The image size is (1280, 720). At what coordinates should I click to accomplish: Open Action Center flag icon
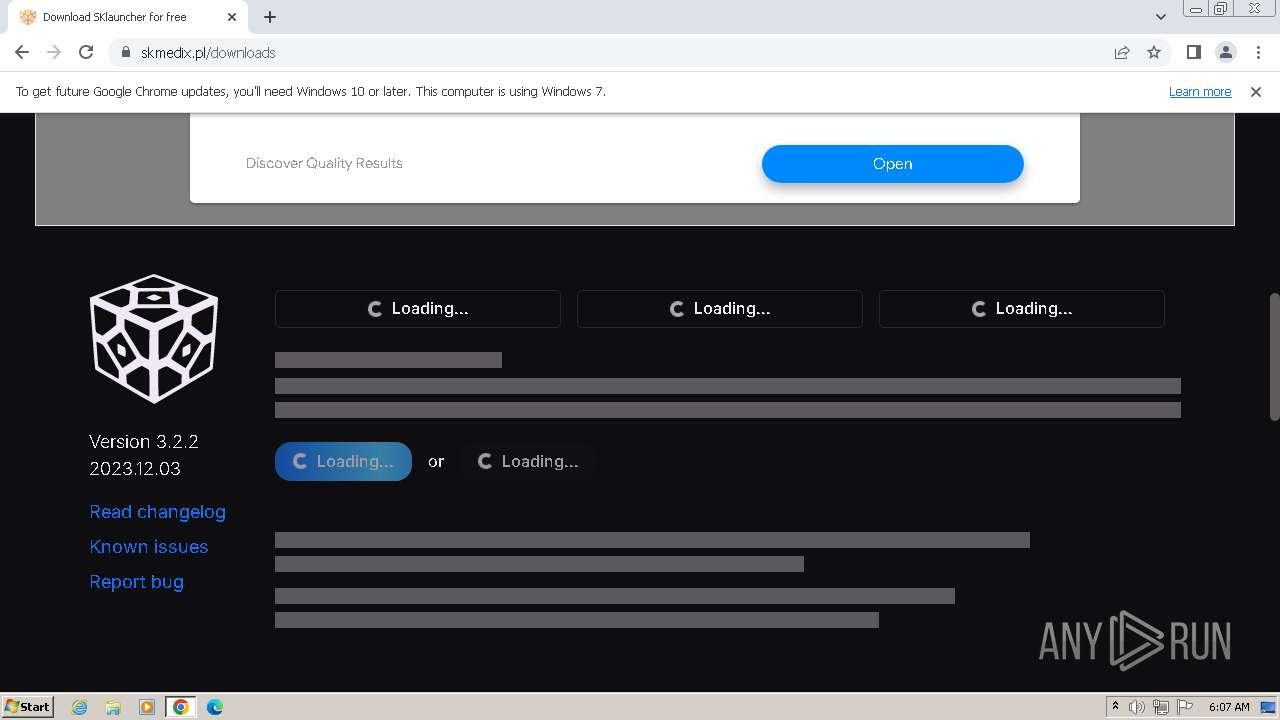(x=1185, y=707)
